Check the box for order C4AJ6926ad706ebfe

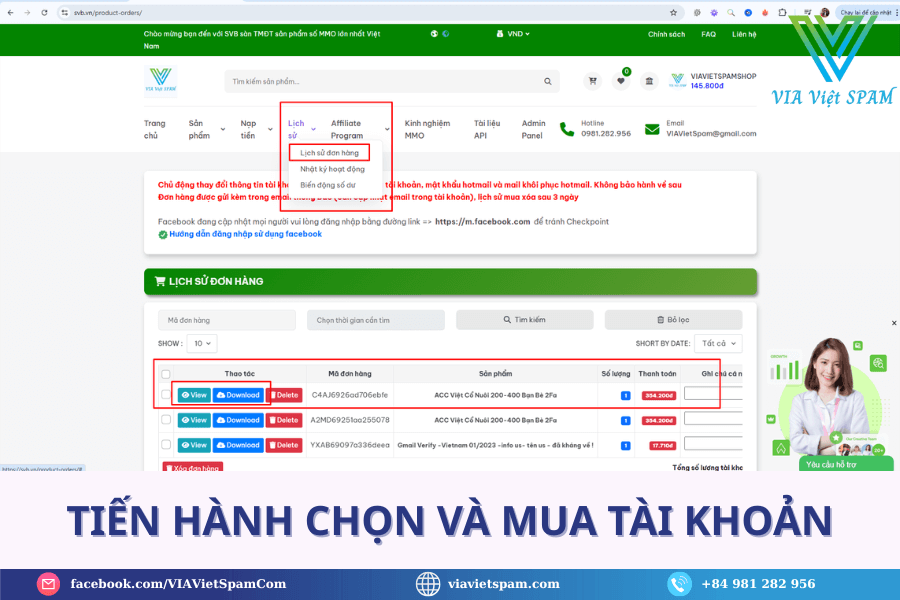[x=166, y=394]
